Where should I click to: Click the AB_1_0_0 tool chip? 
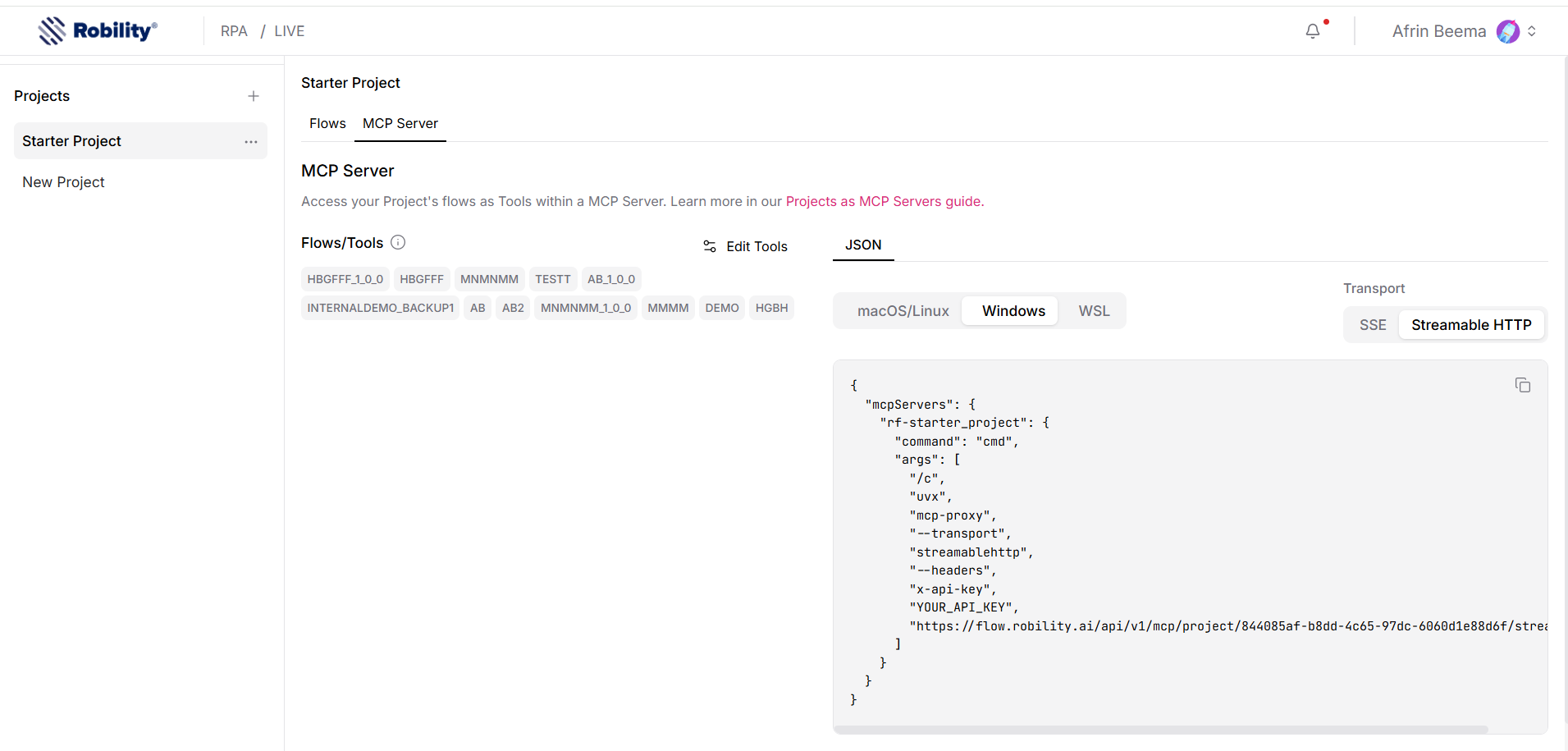(611, 279)
